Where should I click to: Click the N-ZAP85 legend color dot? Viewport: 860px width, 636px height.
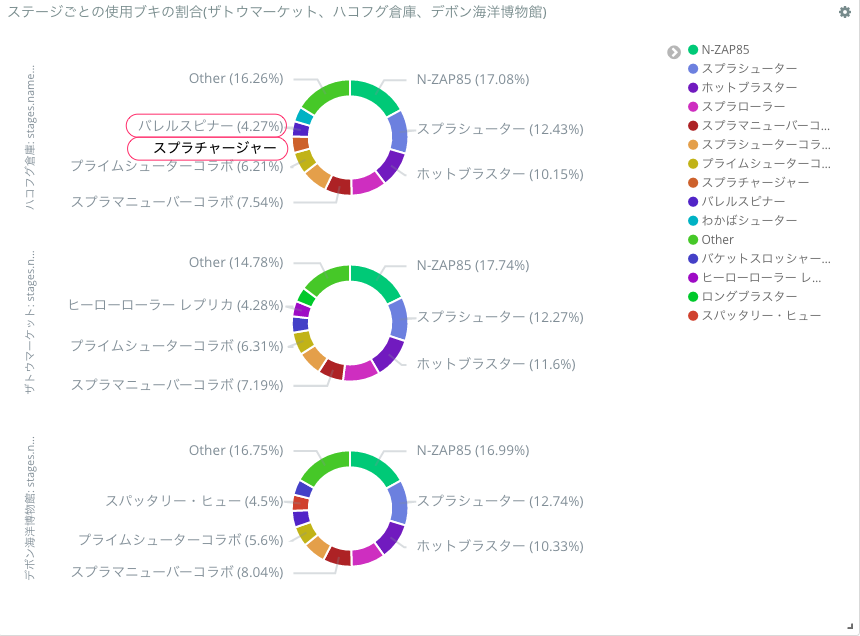click(x=693, y=50)
